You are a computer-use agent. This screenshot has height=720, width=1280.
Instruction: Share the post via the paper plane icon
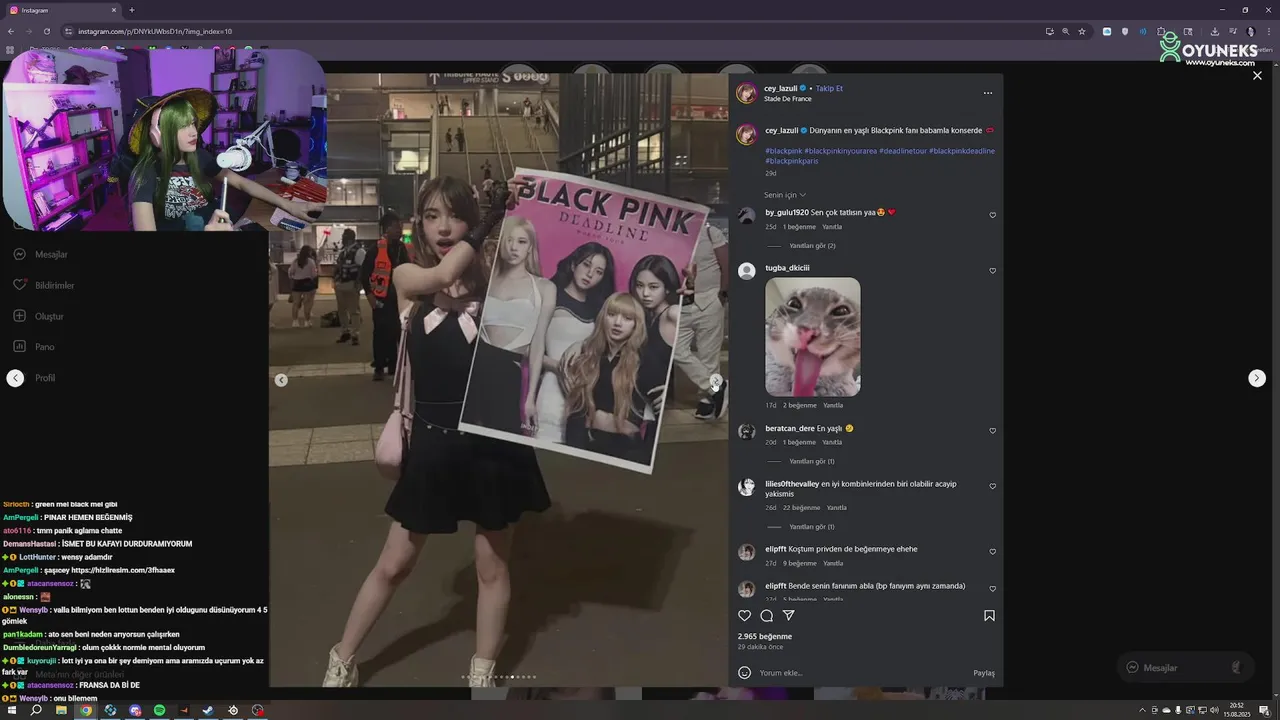(788, 616)
